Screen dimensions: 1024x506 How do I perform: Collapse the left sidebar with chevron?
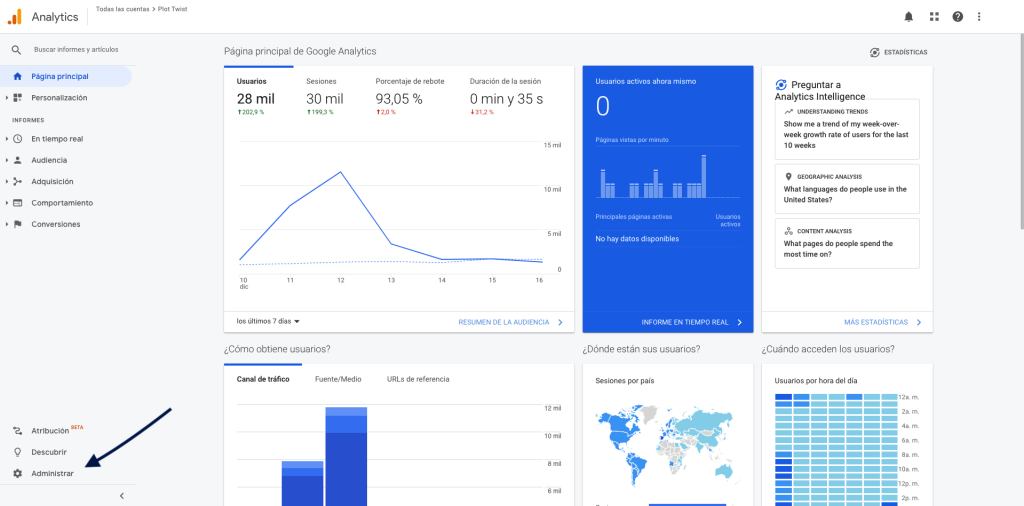tap(121, 495)
